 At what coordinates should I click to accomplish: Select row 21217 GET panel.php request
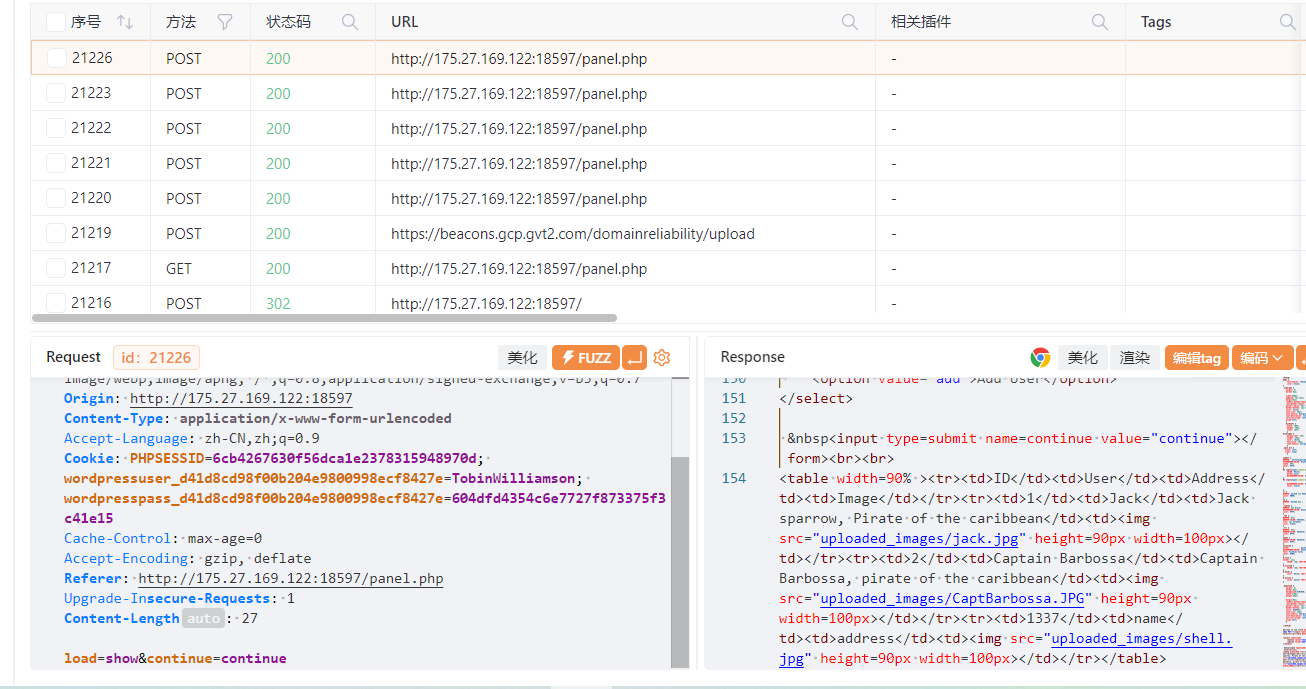click(518, 269)
